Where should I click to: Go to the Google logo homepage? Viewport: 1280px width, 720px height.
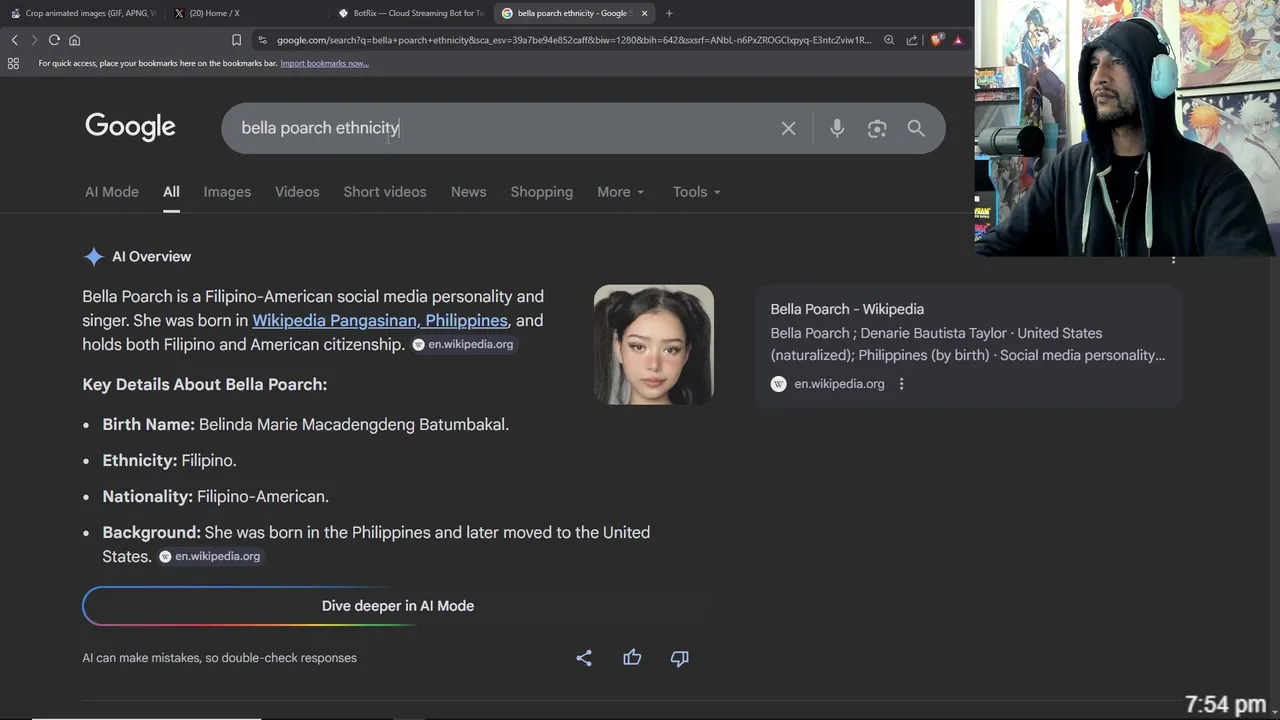[x=130, y=127]
